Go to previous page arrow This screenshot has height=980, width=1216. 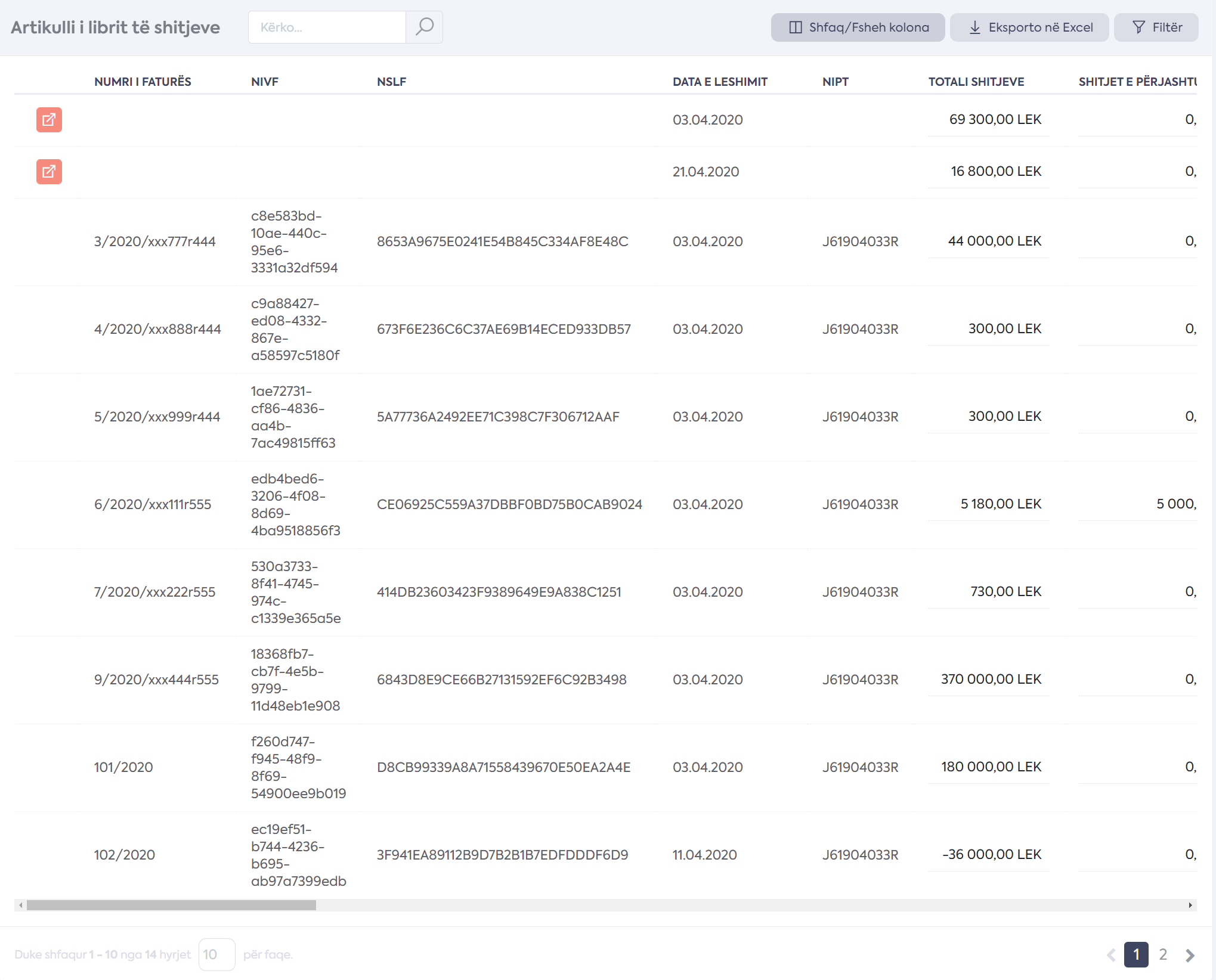1110,955
